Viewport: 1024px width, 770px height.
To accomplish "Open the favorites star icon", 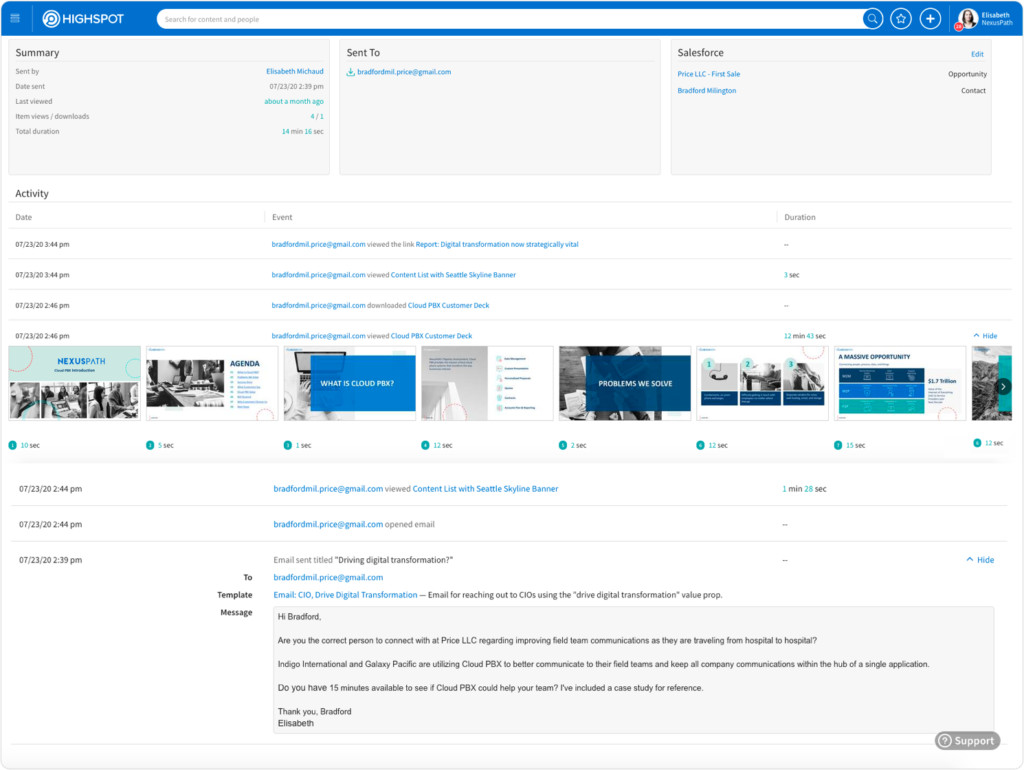I will click(901, 19).
